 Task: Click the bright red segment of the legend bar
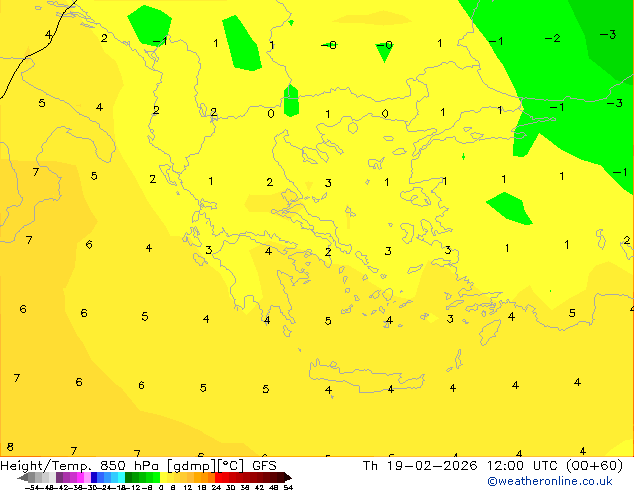(x=218, y=477)
